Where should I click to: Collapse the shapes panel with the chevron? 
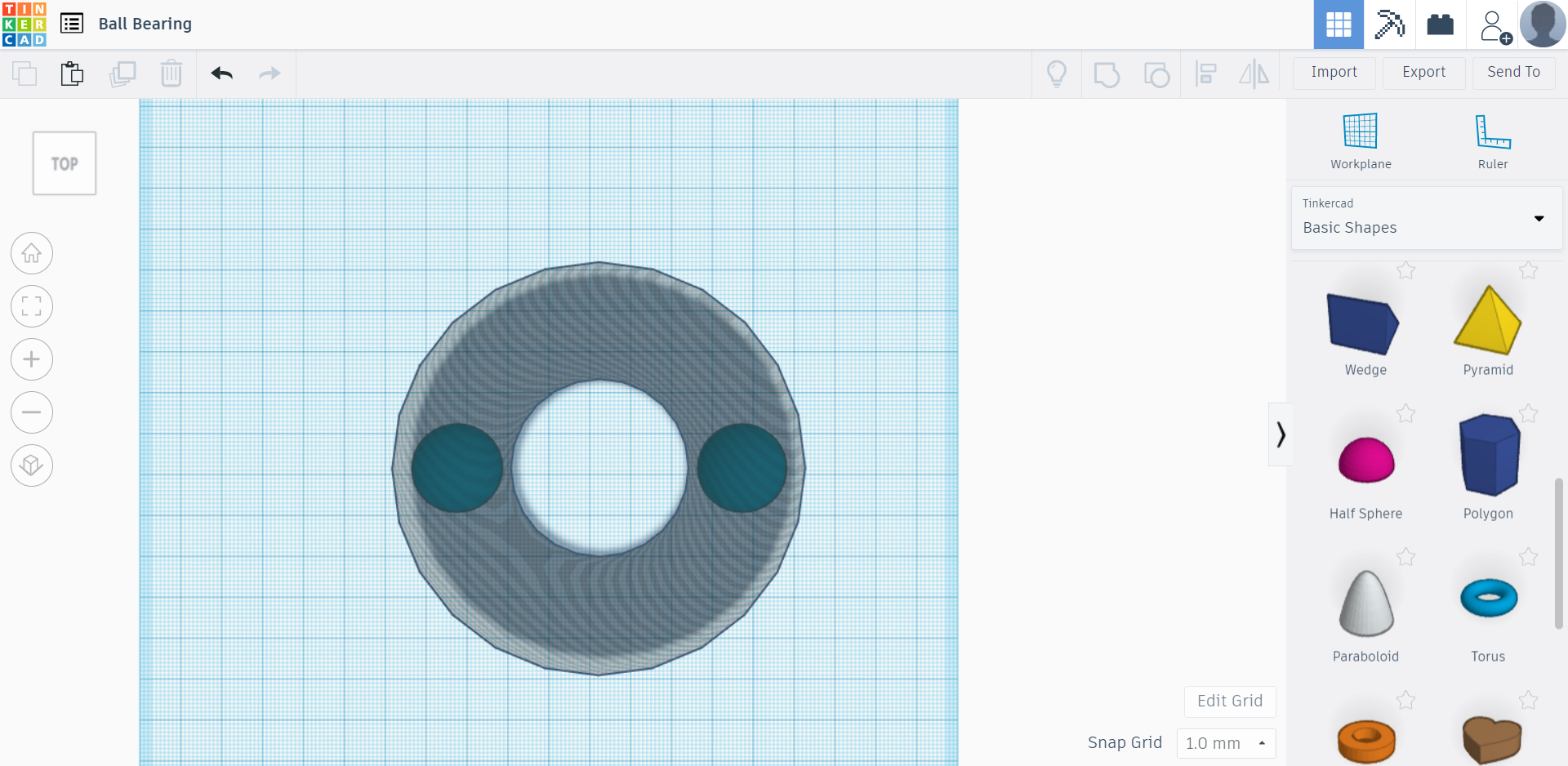(1281, 434)
